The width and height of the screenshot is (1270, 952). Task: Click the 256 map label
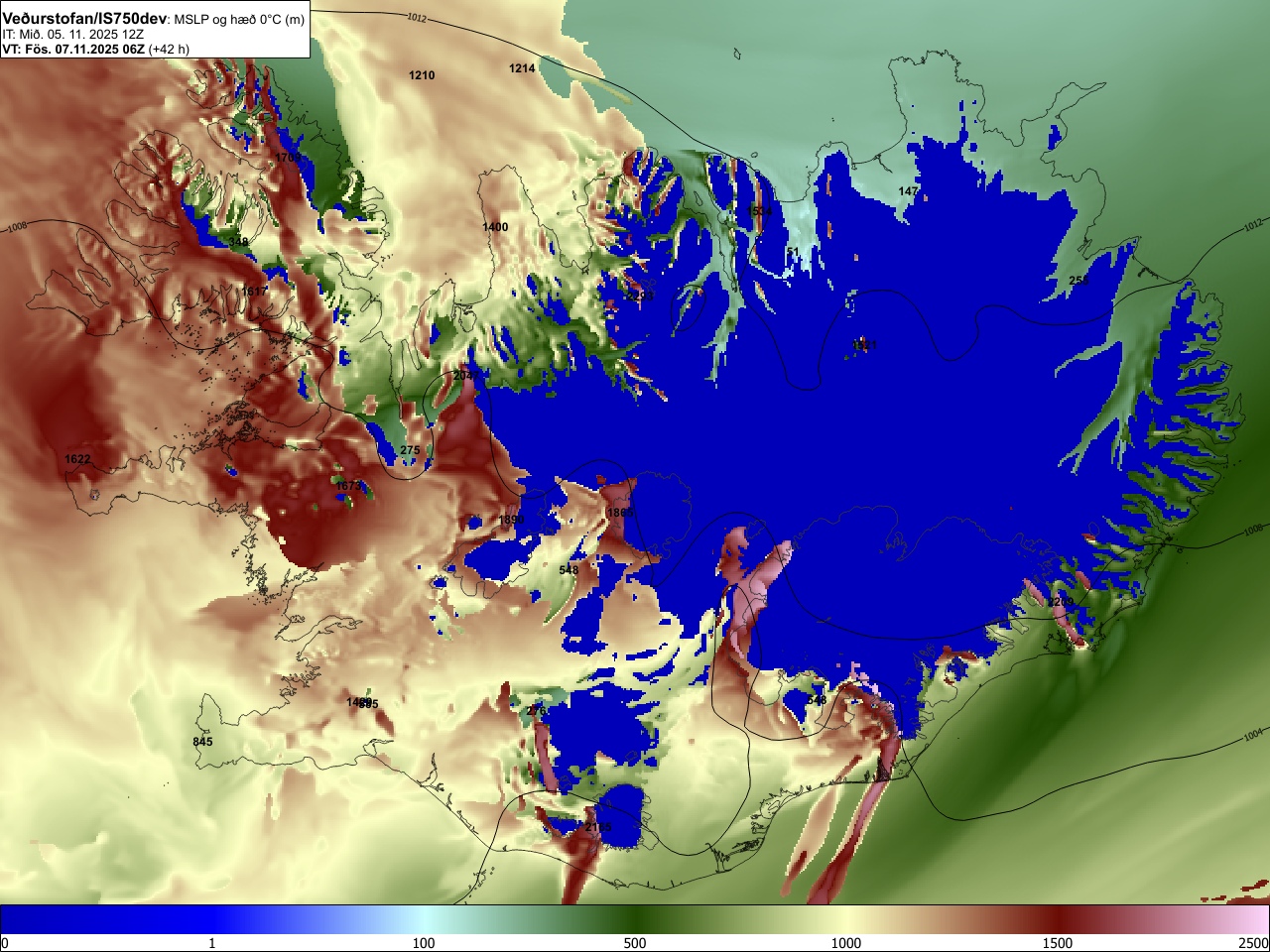pos(1079,281)
